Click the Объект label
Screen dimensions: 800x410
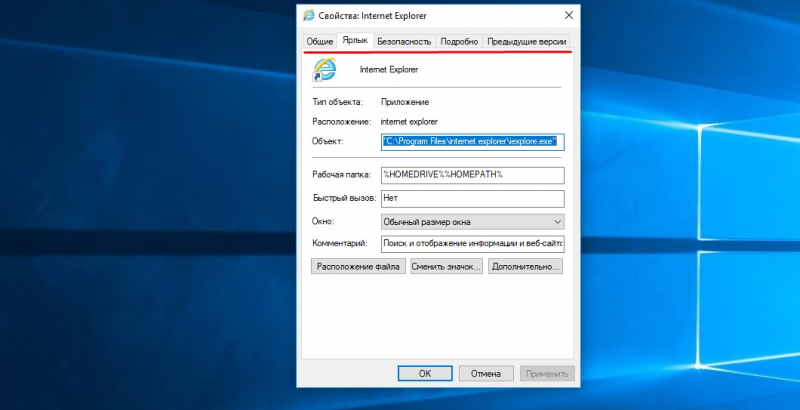328,141
